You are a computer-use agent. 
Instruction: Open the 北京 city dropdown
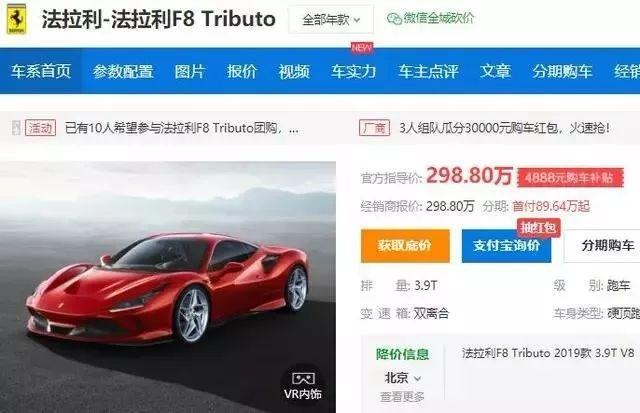(402, 378)
